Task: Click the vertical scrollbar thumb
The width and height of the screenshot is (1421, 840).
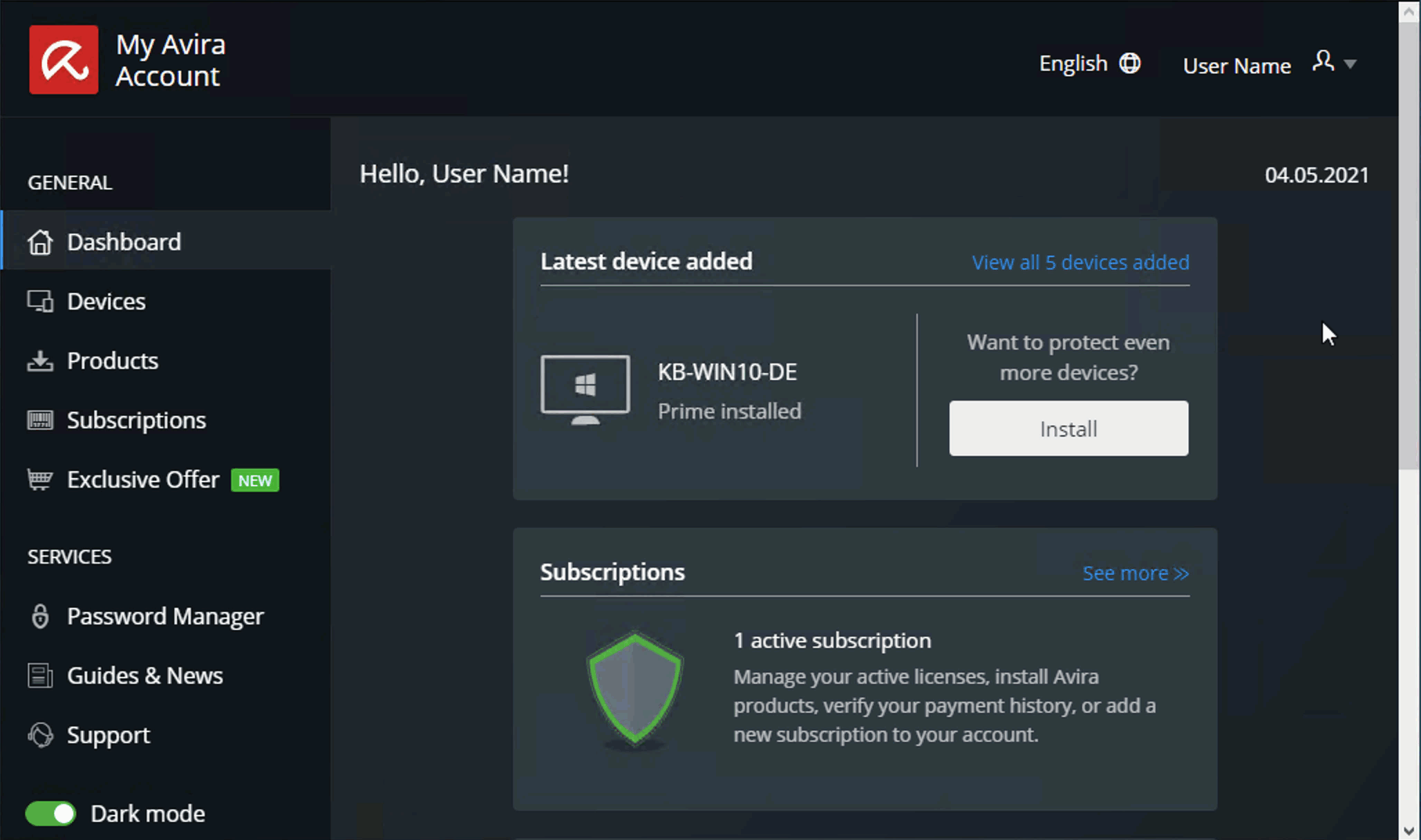Action: [x=1409, y=246]
